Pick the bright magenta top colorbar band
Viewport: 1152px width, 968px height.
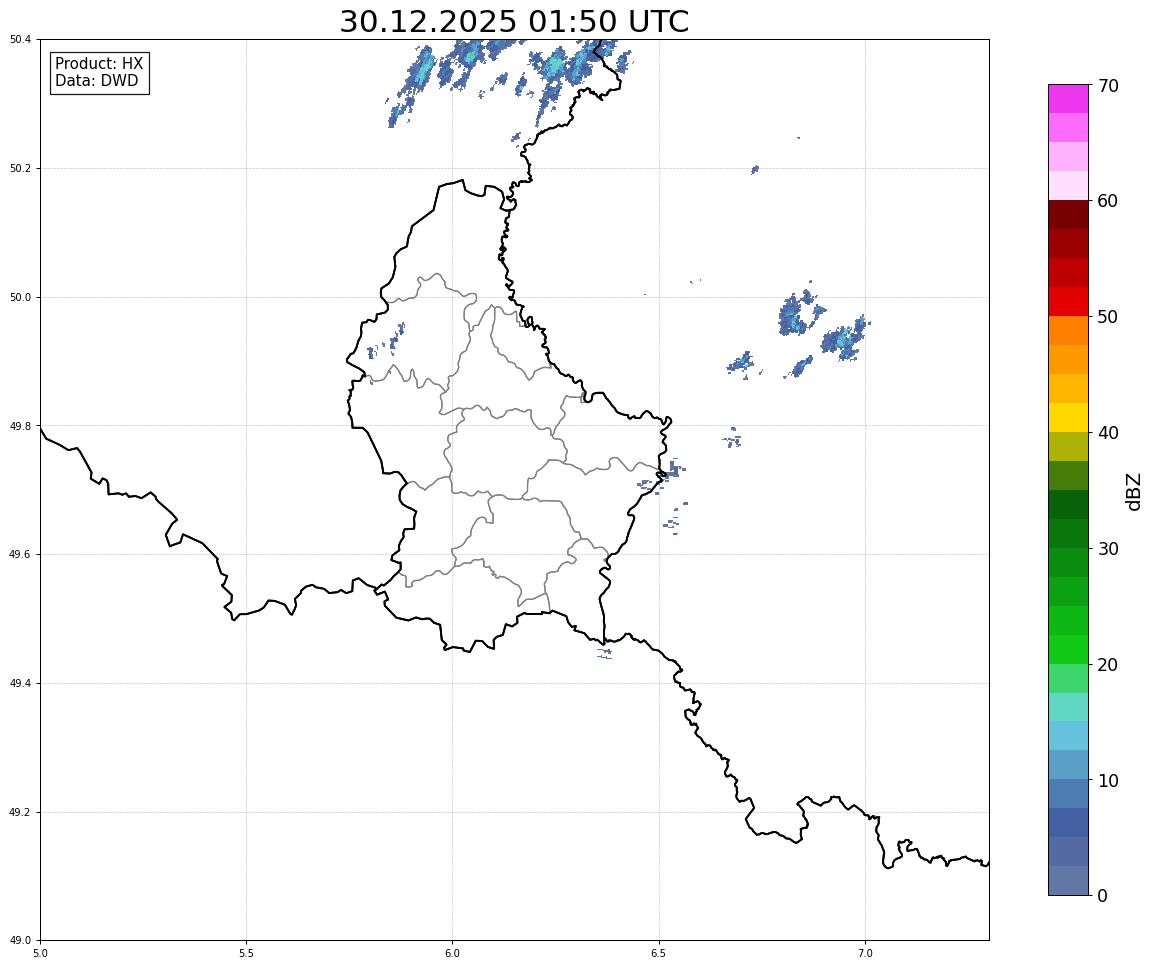[1068, 99]
